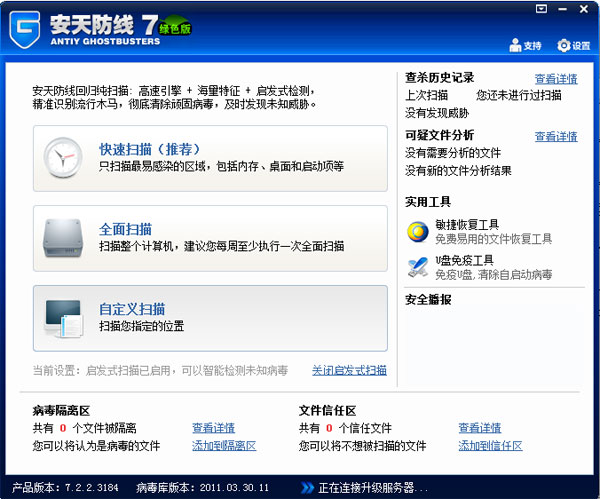Click the 文件信任区 heading
The height and width of the screenshot is (499, 600).
(328, 411)
